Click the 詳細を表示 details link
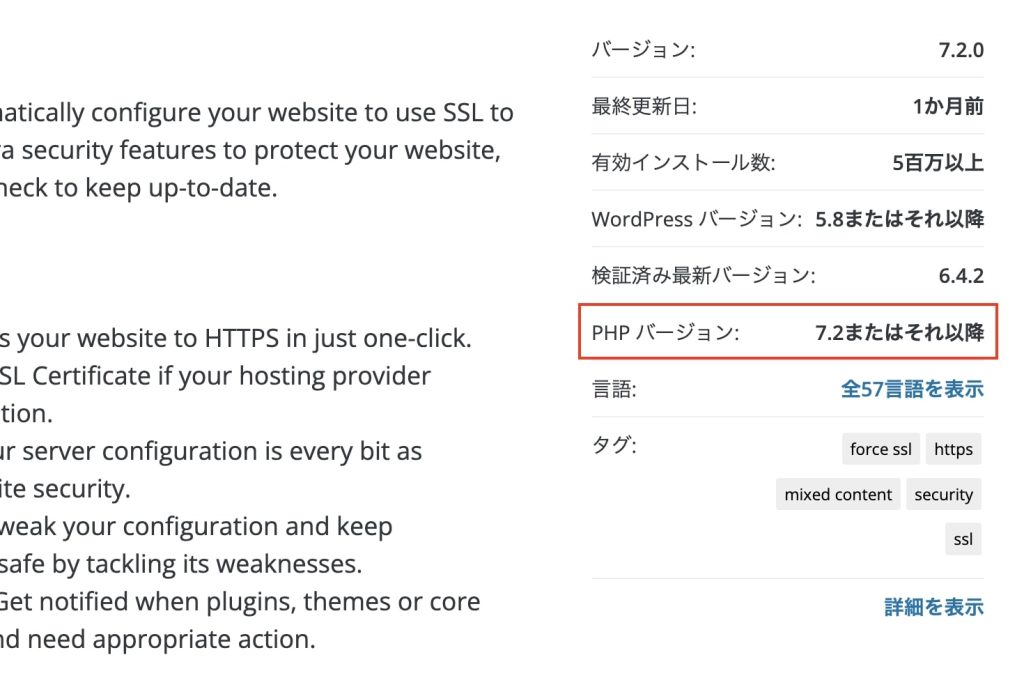This screenshot has height=687, width=1024. coord(934,607)
